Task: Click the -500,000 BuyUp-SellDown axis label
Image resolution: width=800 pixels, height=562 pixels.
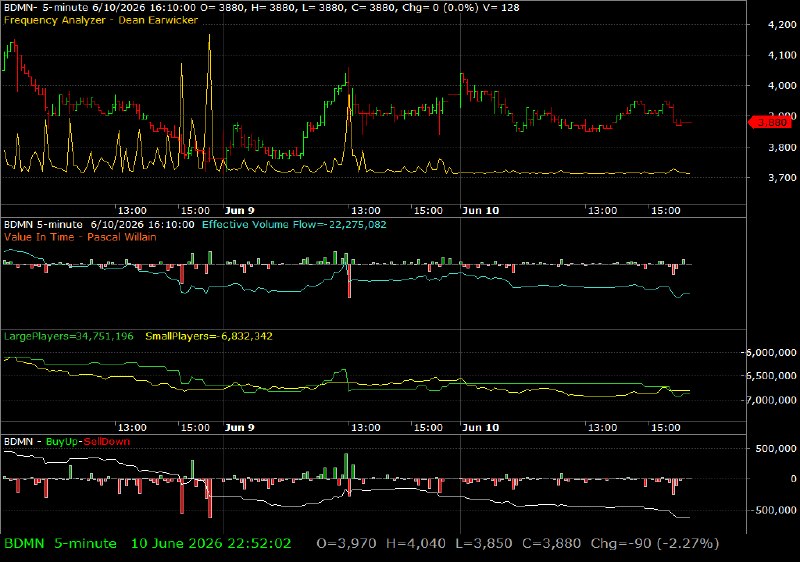Action: pos(773,510)
